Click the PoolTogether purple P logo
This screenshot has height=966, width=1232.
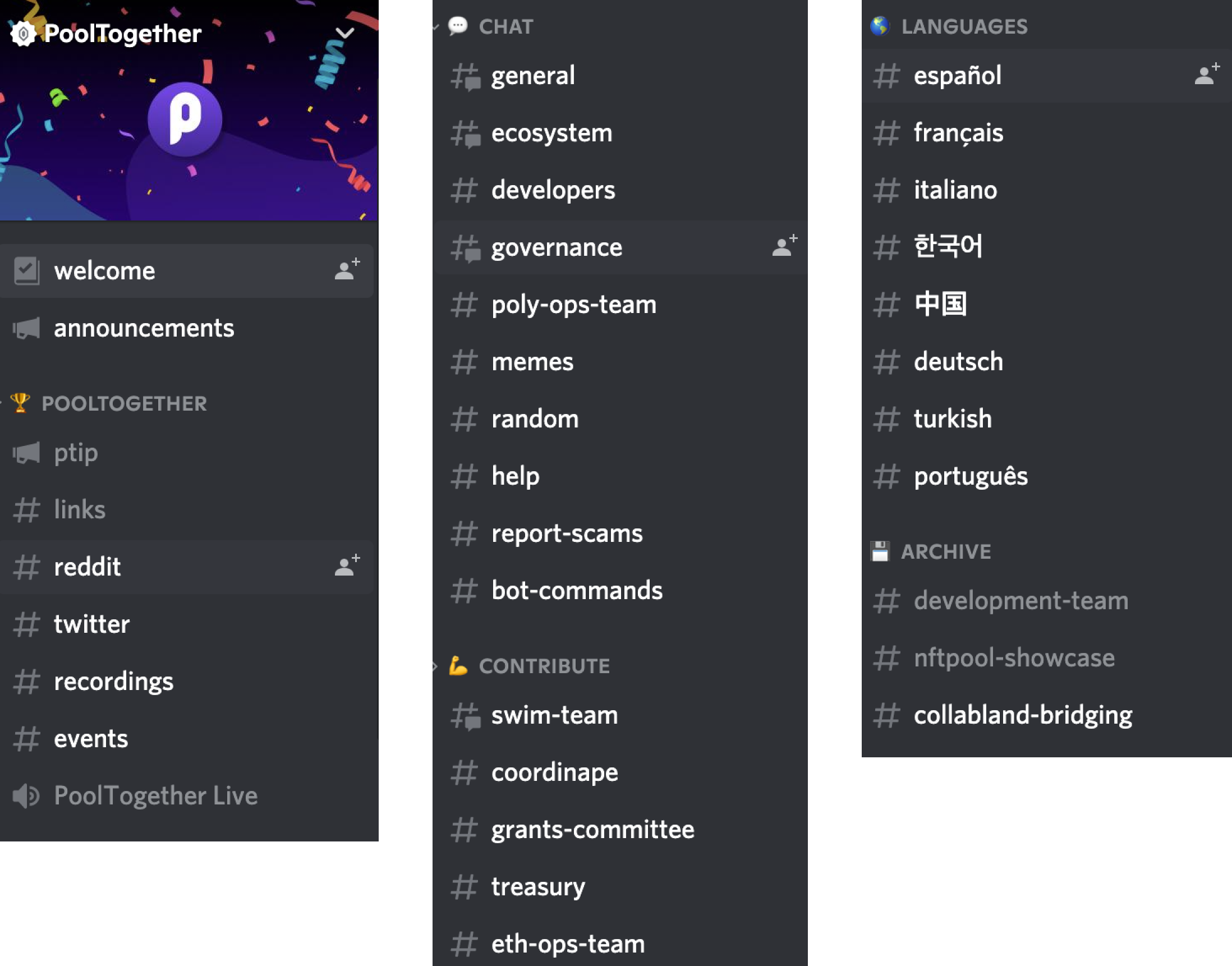click(185, 119)
